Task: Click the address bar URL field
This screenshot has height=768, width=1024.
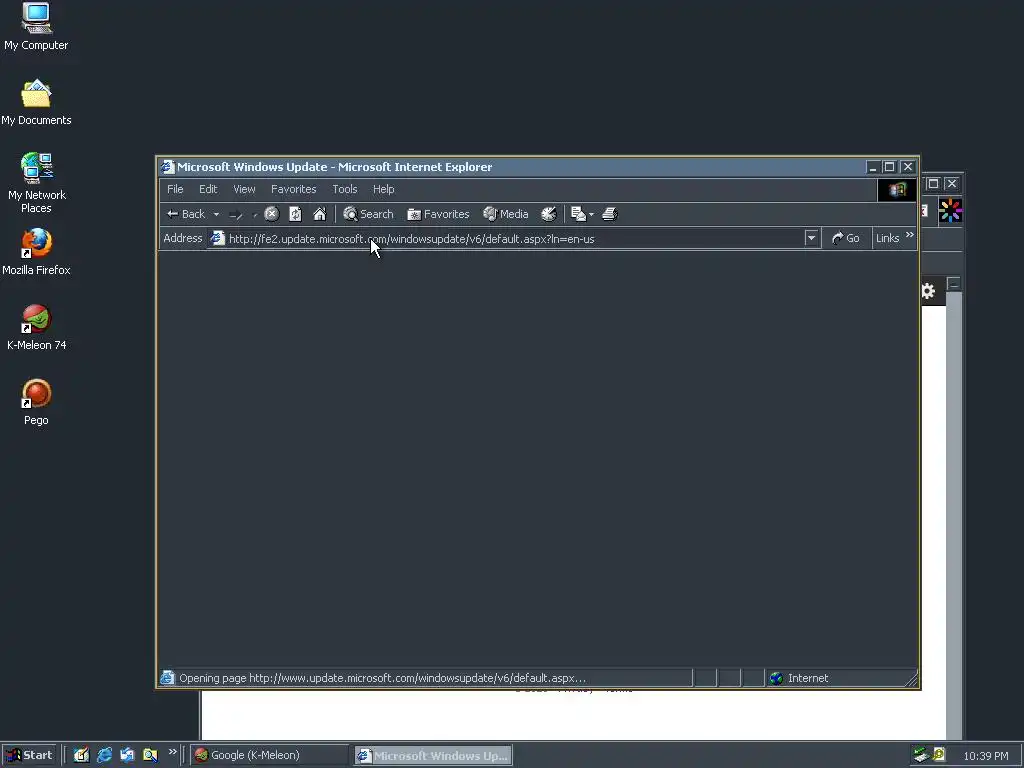Action: click(513, 239)
